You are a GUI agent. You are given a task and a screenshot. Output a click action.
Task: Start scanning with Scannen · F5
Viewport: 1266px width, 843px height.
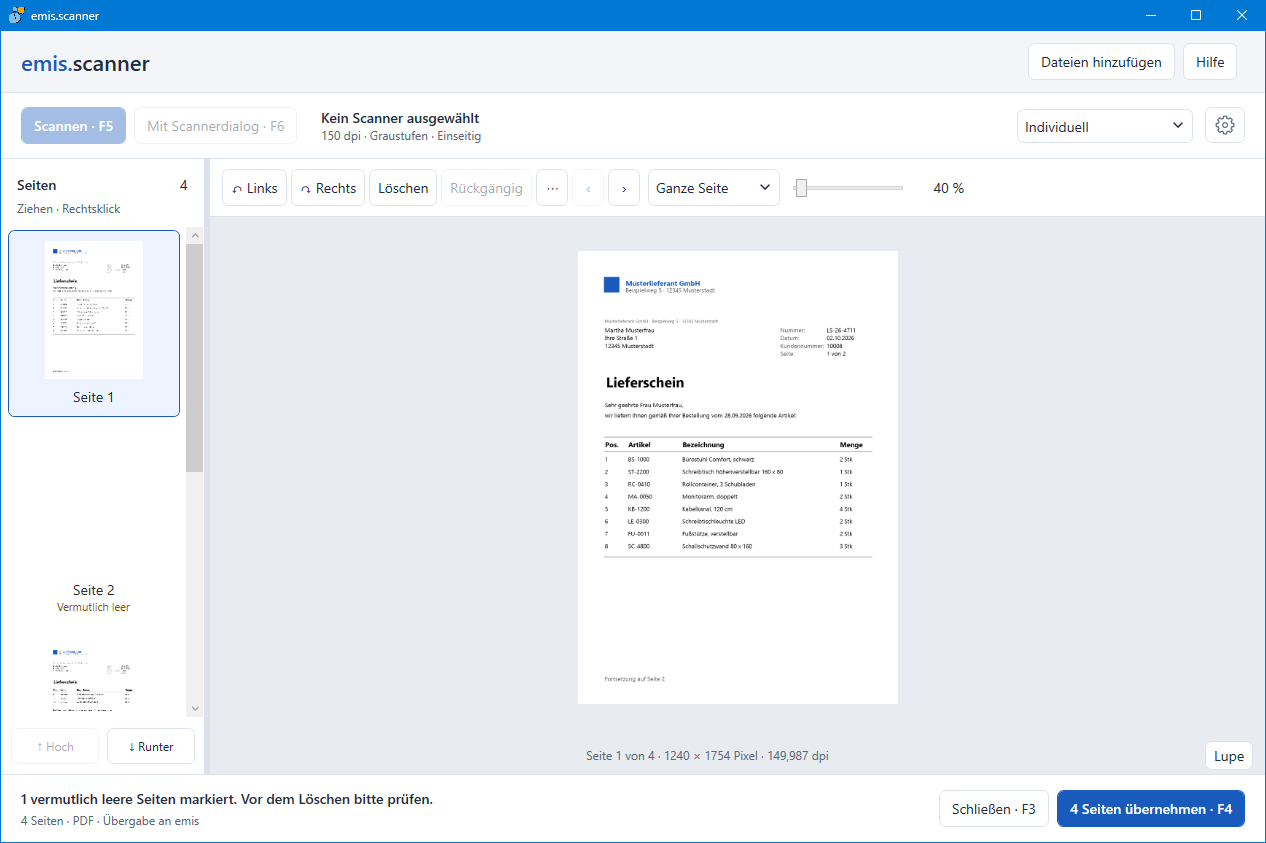[74, 126]
